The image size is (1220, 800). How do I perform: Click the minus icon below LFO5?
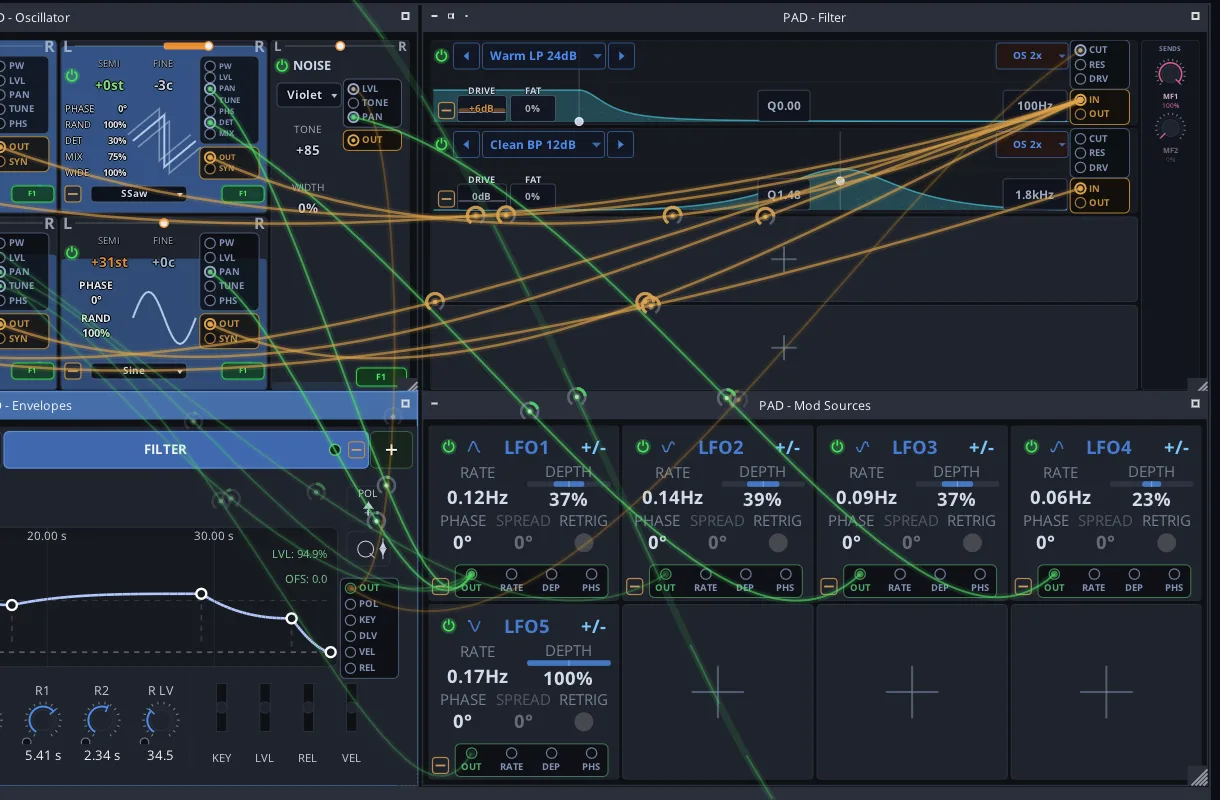(x=440, y=766)
